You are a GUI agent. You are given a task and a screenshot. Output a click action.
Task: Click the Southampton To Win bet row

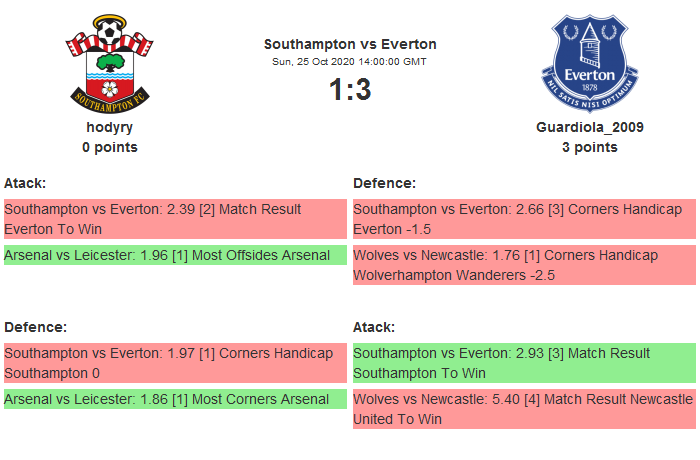[523, 363]
